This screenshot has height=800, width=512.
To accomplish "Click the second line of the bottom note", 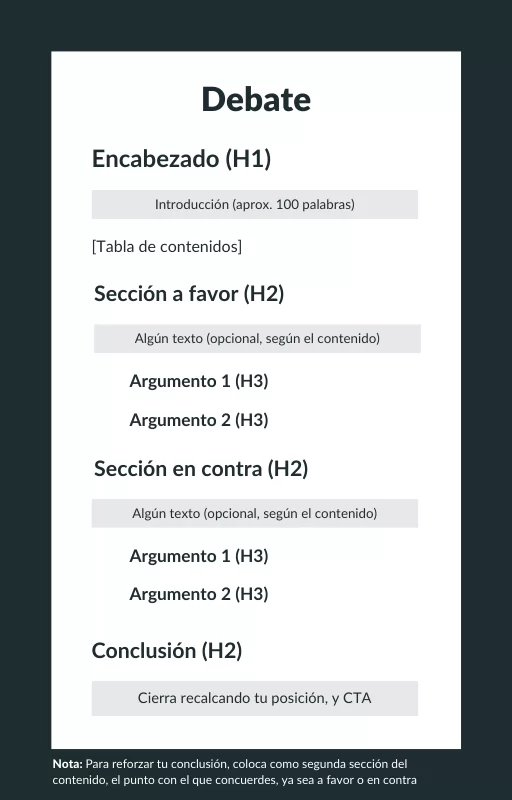I will point(235,780).
